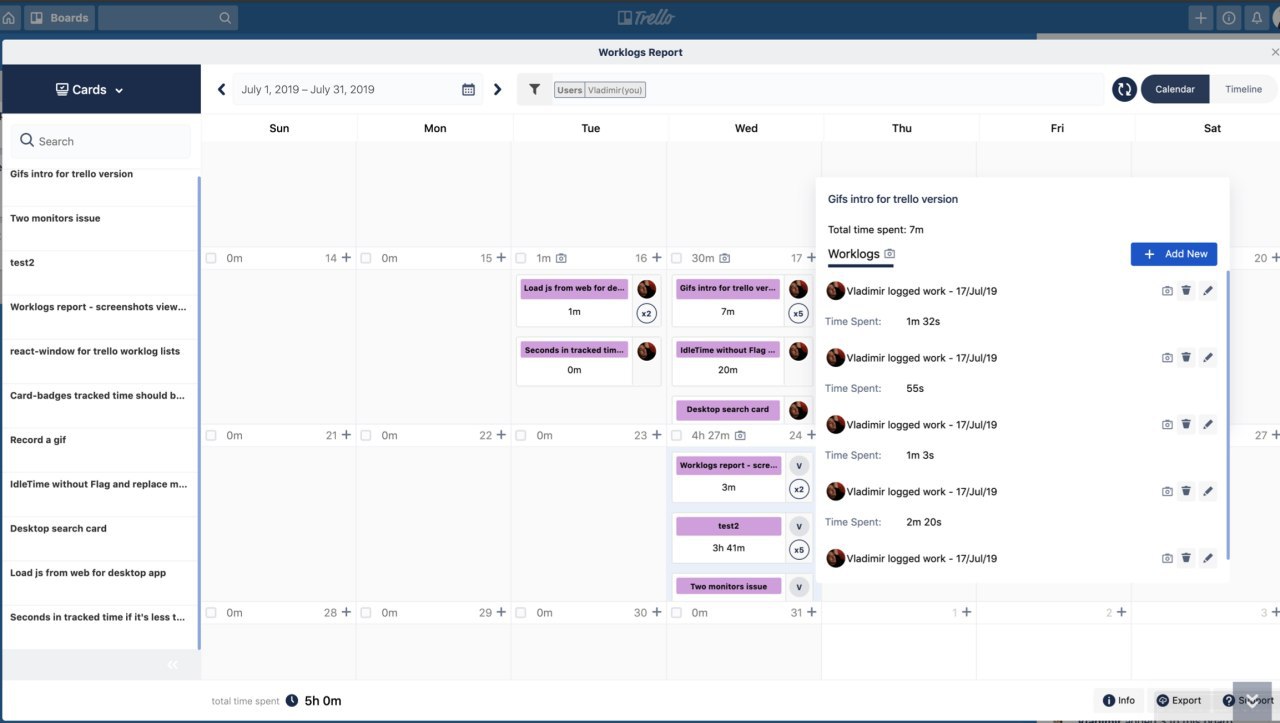Click the create plus icon in header
This screenshot has height=723, width=1280.
coord(1201,18)
